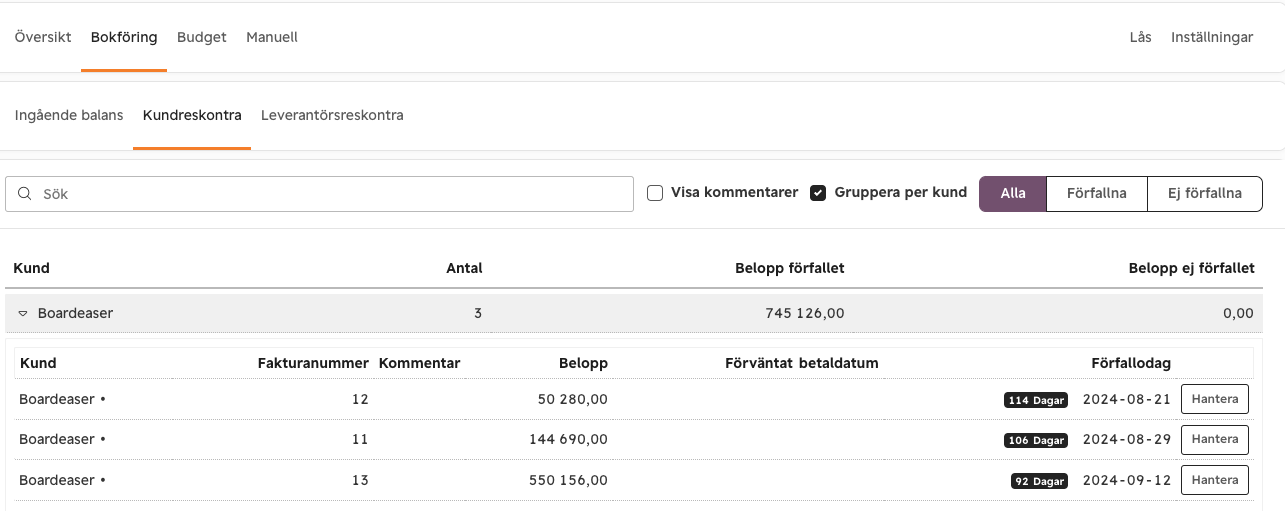
Task: Collapse the Boardeaser customer group triangle
Action: point(23,314)
